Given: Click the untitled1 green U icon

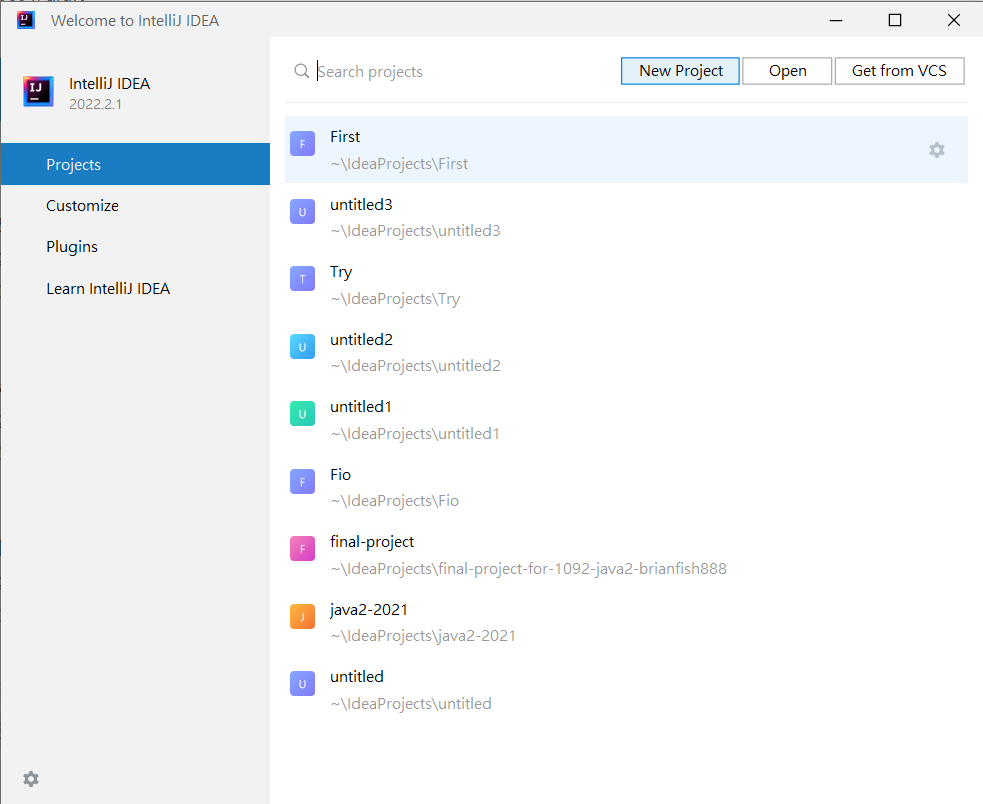Looking at the screenshot, I should [x=302, y=414].
